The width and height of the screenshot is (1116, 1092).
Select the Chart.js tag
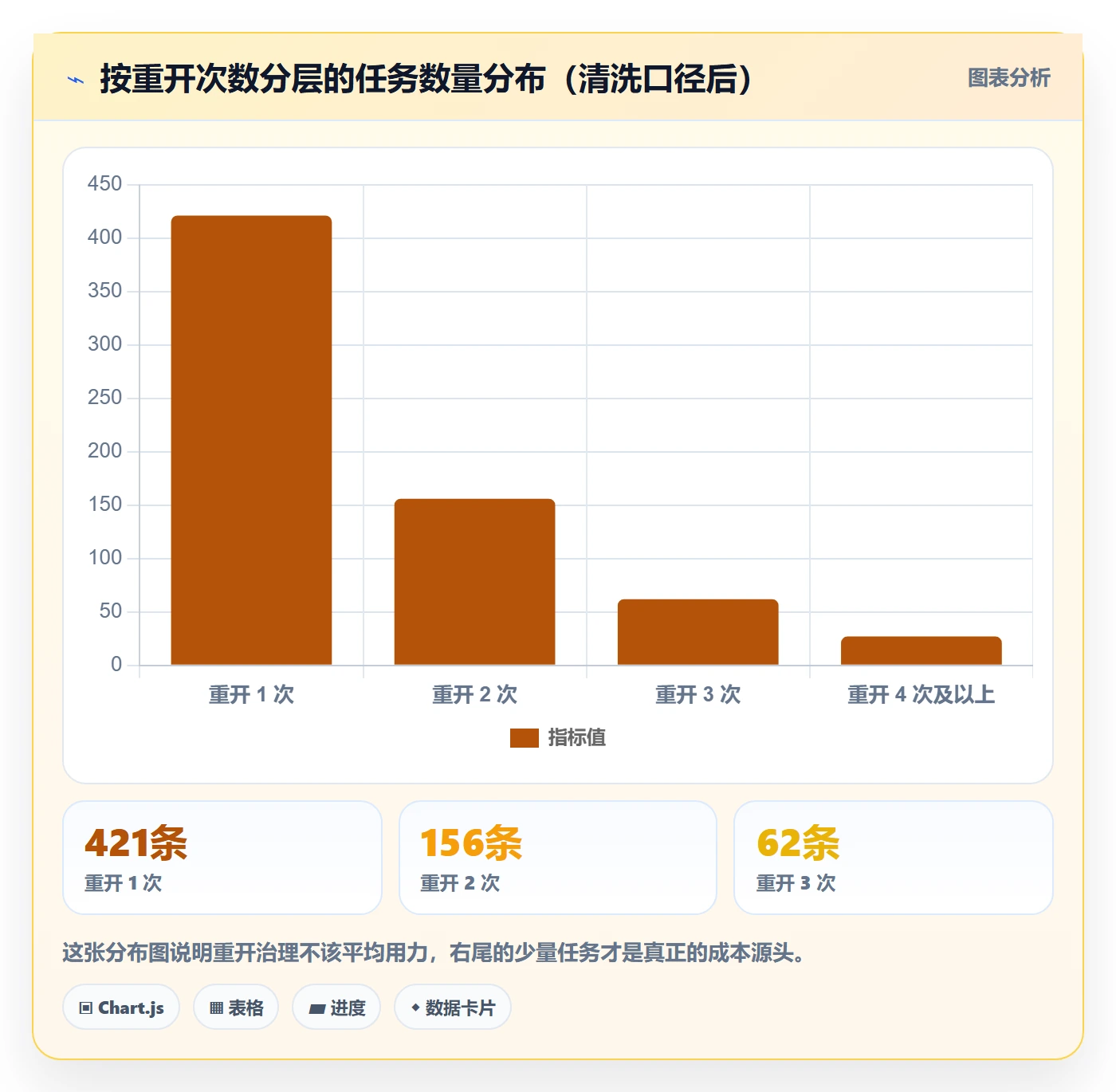[x=121, y=1008]
